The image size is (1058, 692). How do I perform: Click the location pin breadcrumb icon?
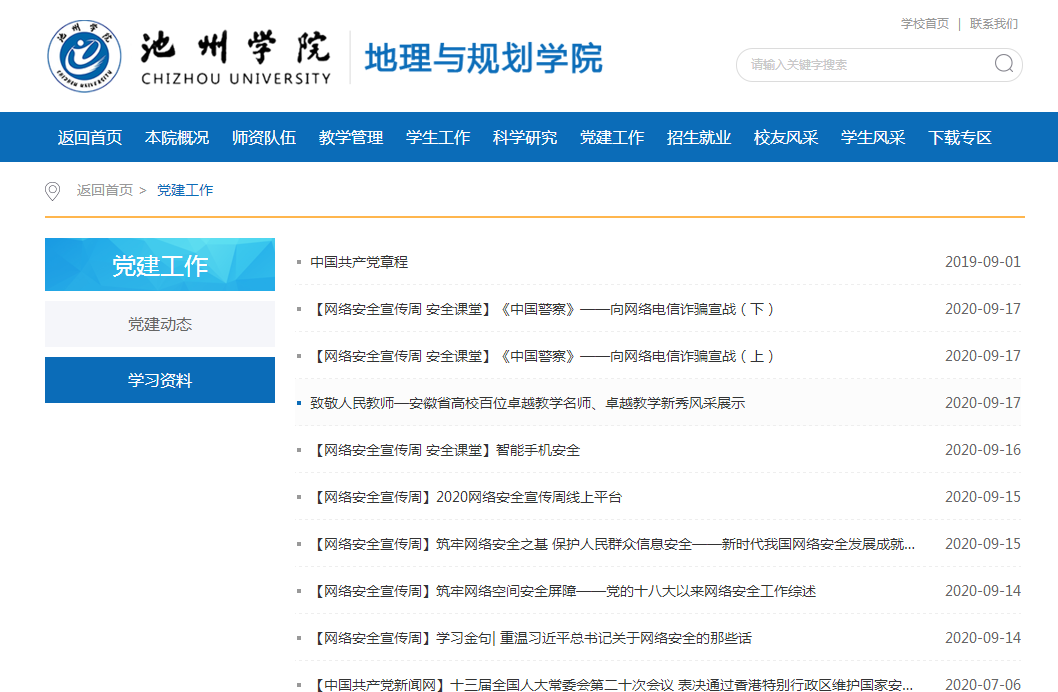point(53,191)
